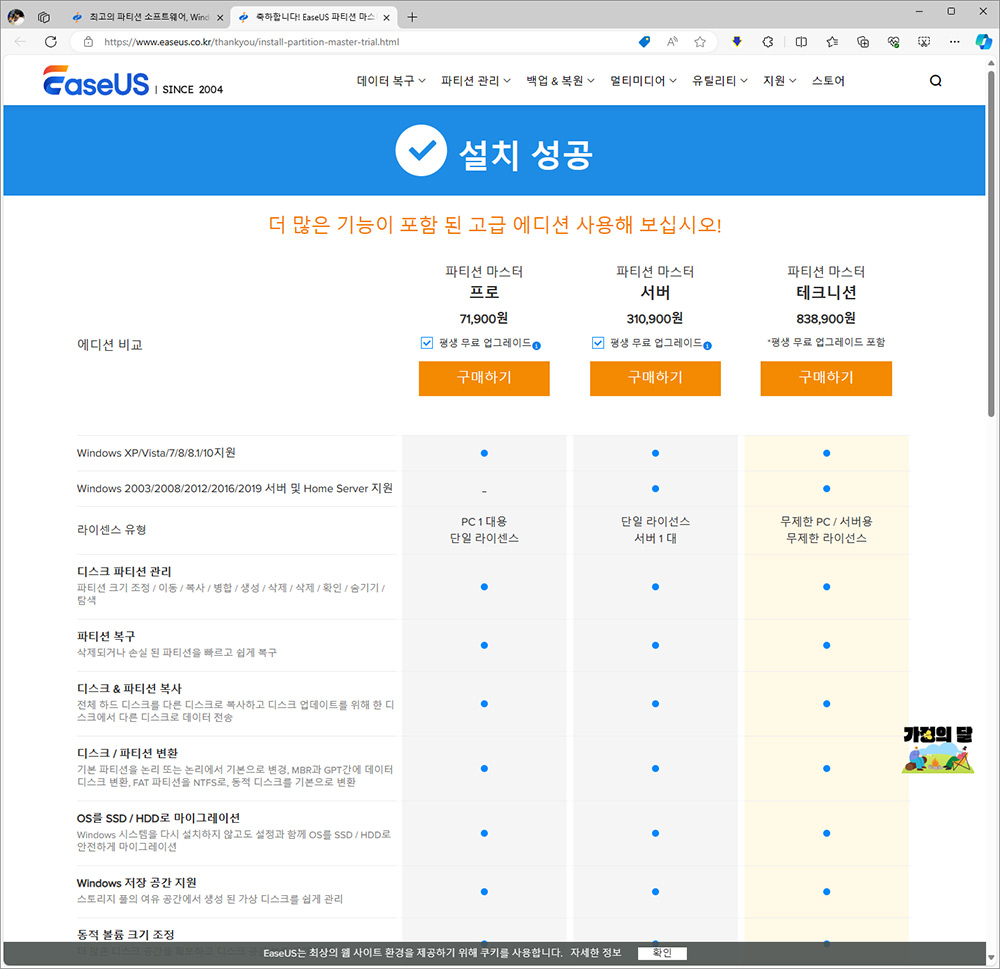
Task: Open the settings and more ellipsis menu
Action: pos(955,41)
